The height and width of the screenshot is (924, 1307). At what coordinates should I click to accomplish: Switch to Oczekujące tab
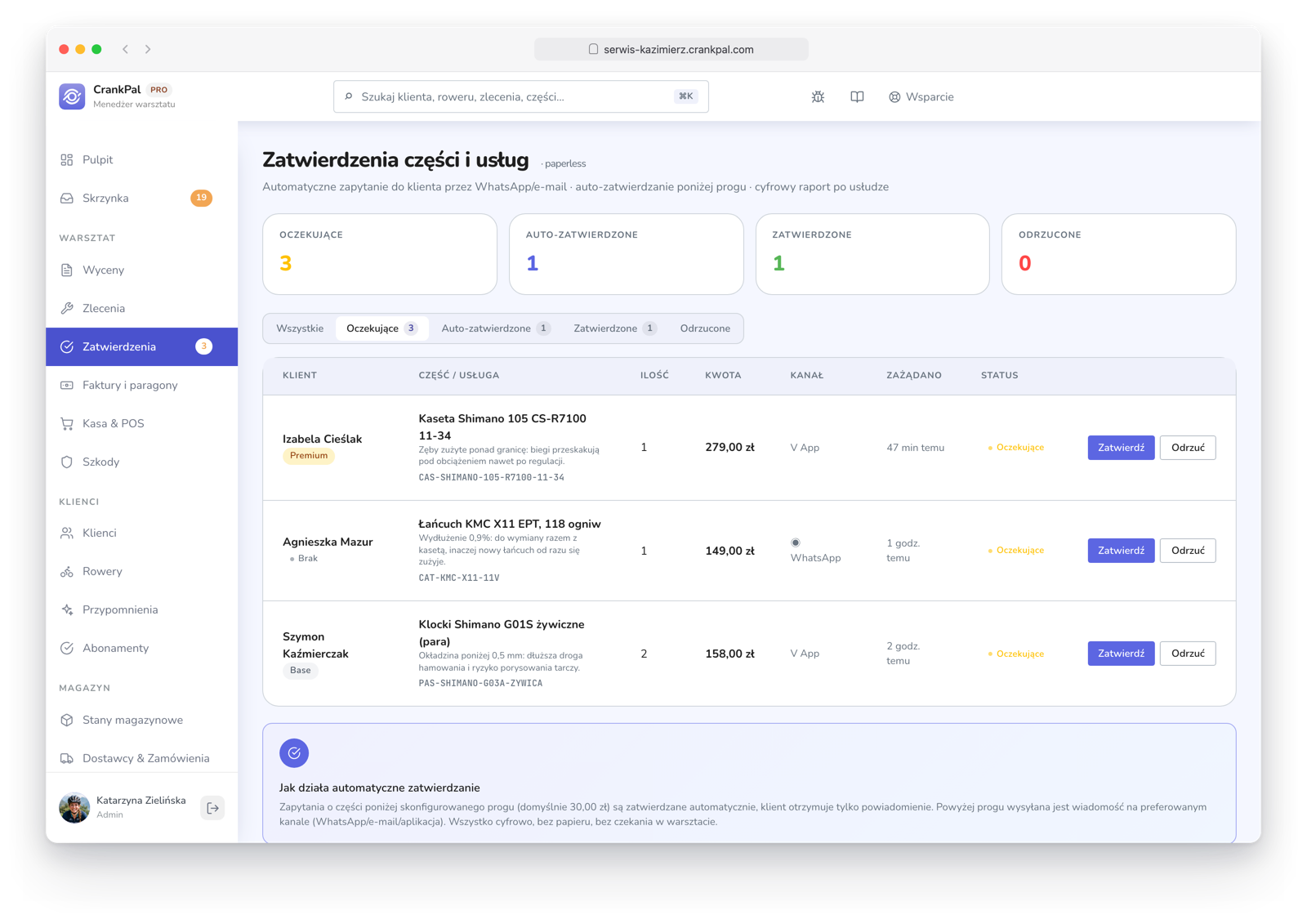pyautogui.click(x=381, y=328)
